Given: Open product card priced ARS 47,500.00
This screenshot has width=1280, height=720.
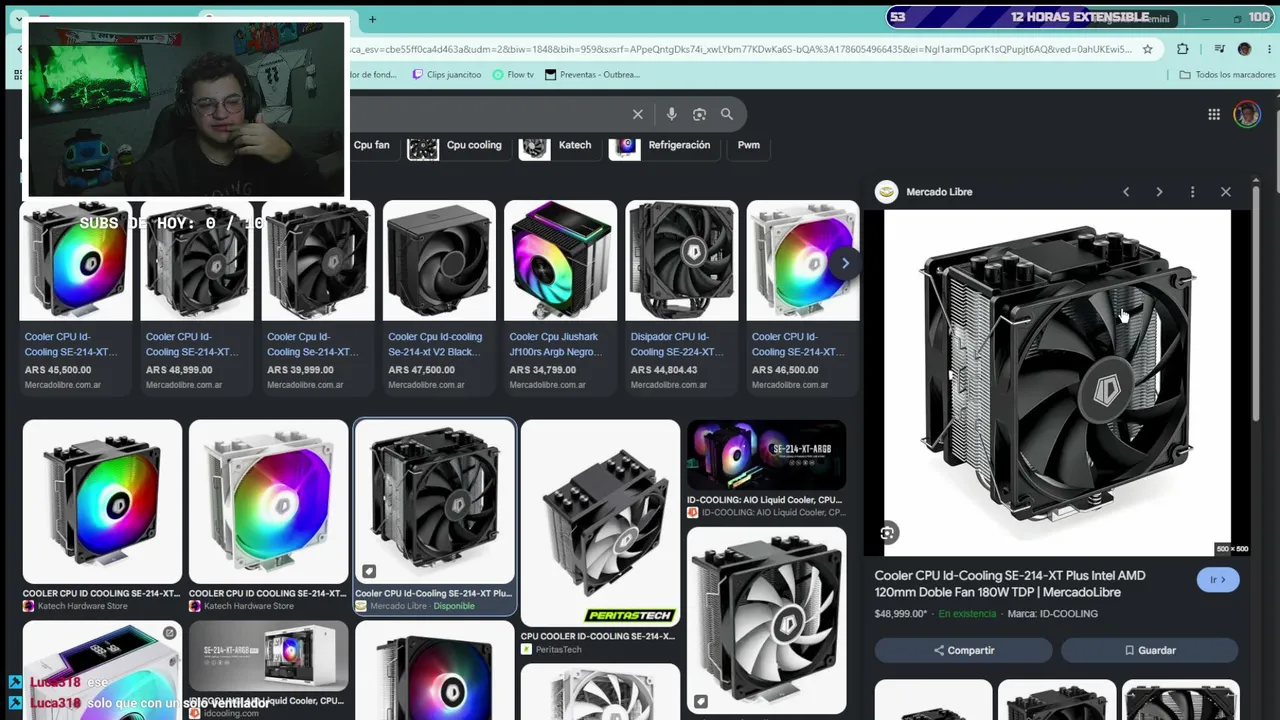Looking at the screenshot, I should [439, 296].
